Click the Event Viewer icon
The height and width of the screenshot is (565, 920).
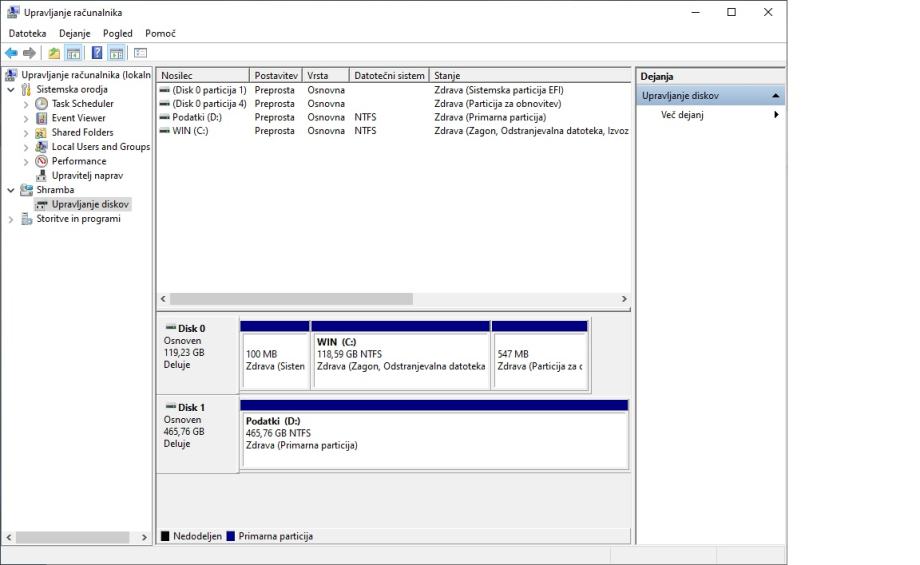(x=41, y=118)
